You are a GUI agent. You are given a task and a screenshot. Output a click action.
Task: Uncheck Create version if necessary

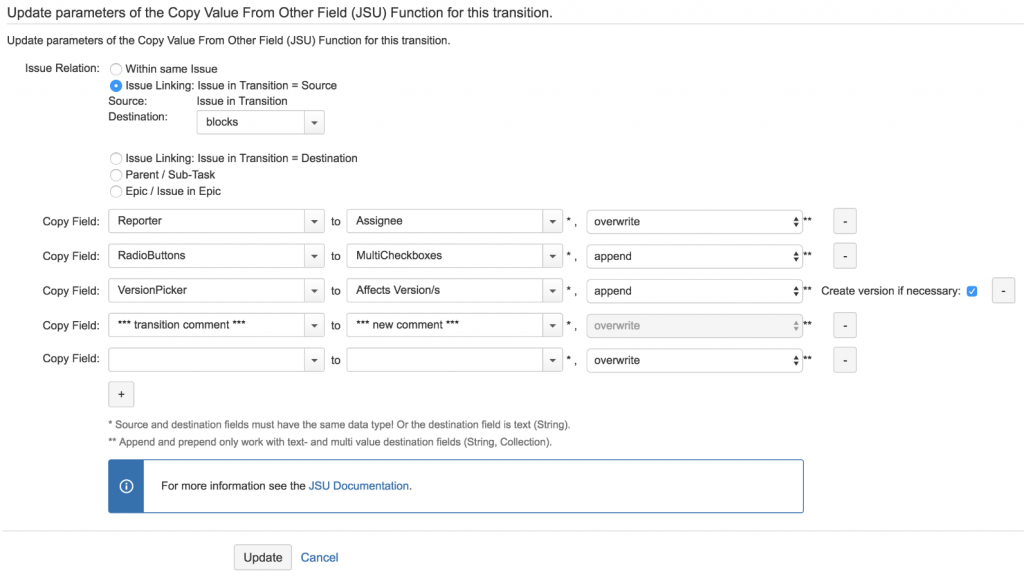(x=972, y=291)
